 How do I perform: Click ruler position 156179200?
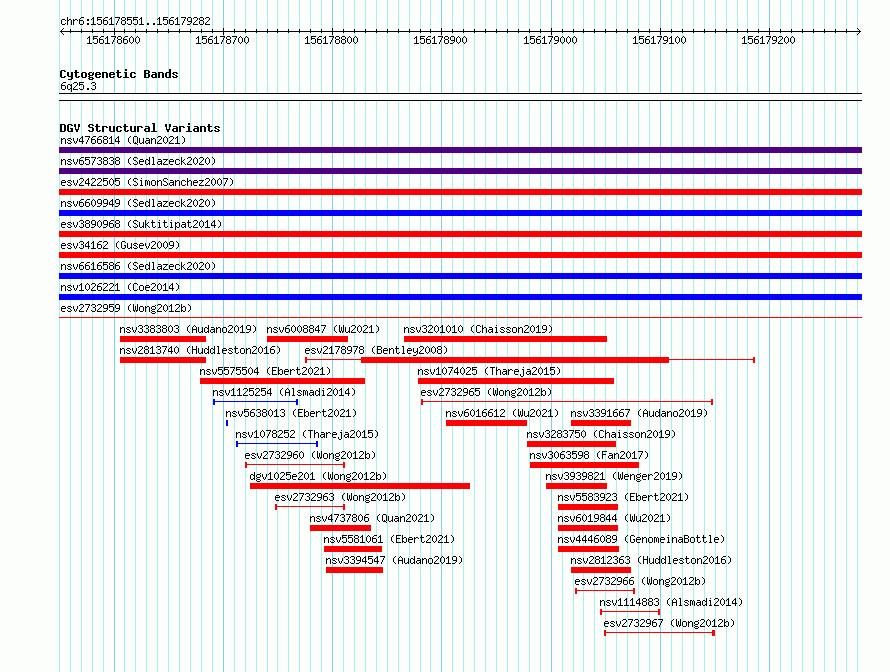768,40
